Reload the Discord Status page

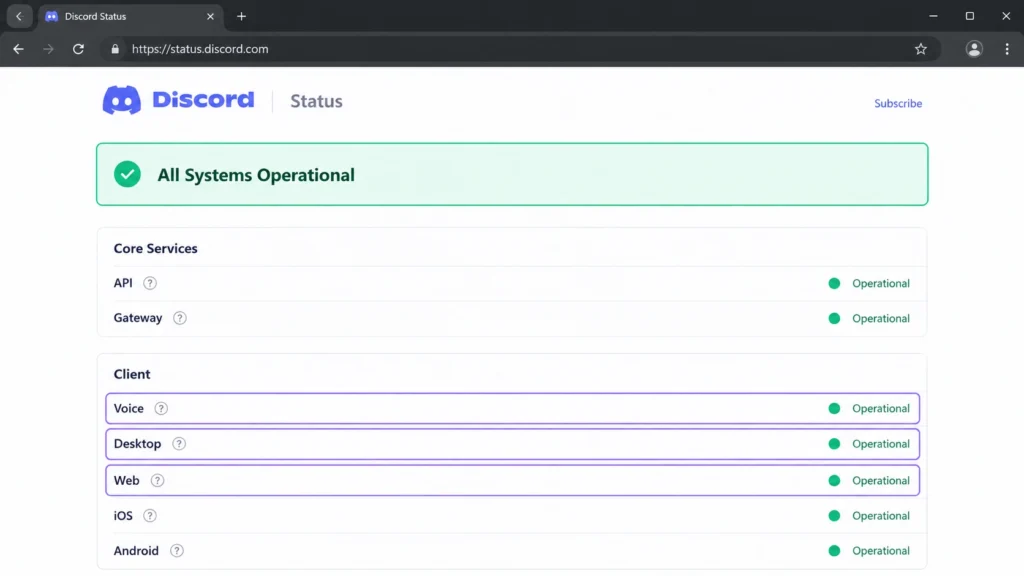[78, 49]
